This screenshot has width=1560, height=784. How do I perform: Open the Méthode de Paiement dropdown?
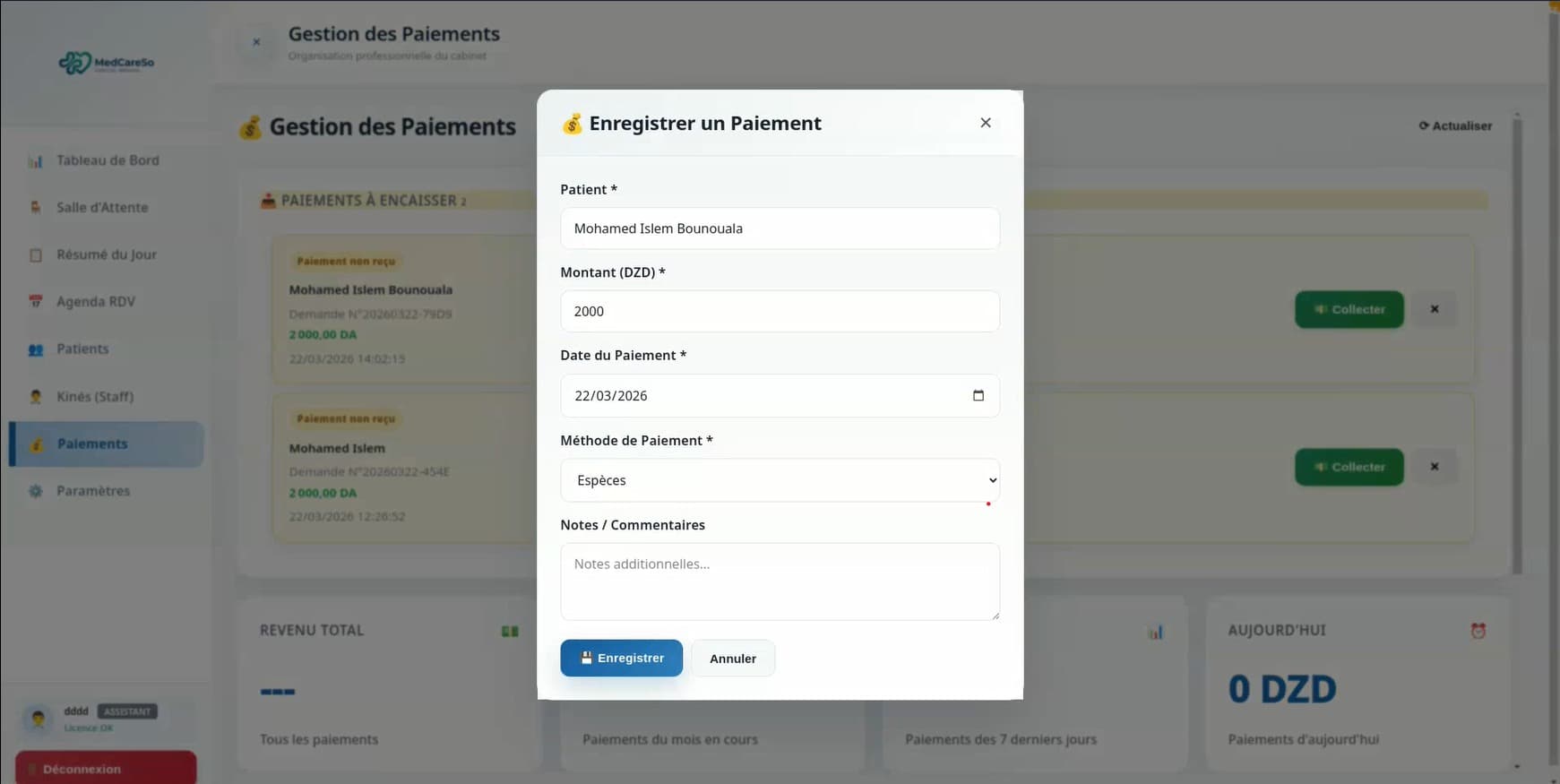pos(780,480)
